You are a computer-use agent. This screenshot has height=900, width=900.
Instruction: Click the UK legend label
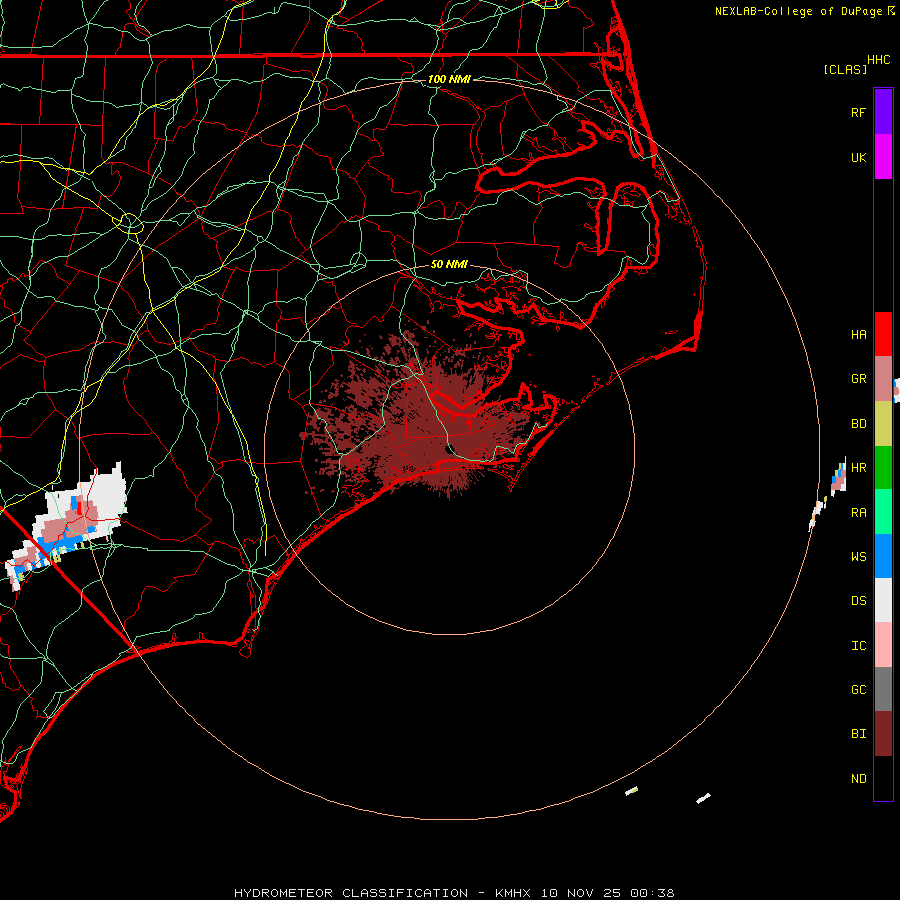pyautogui.click(x=858, y=157)
